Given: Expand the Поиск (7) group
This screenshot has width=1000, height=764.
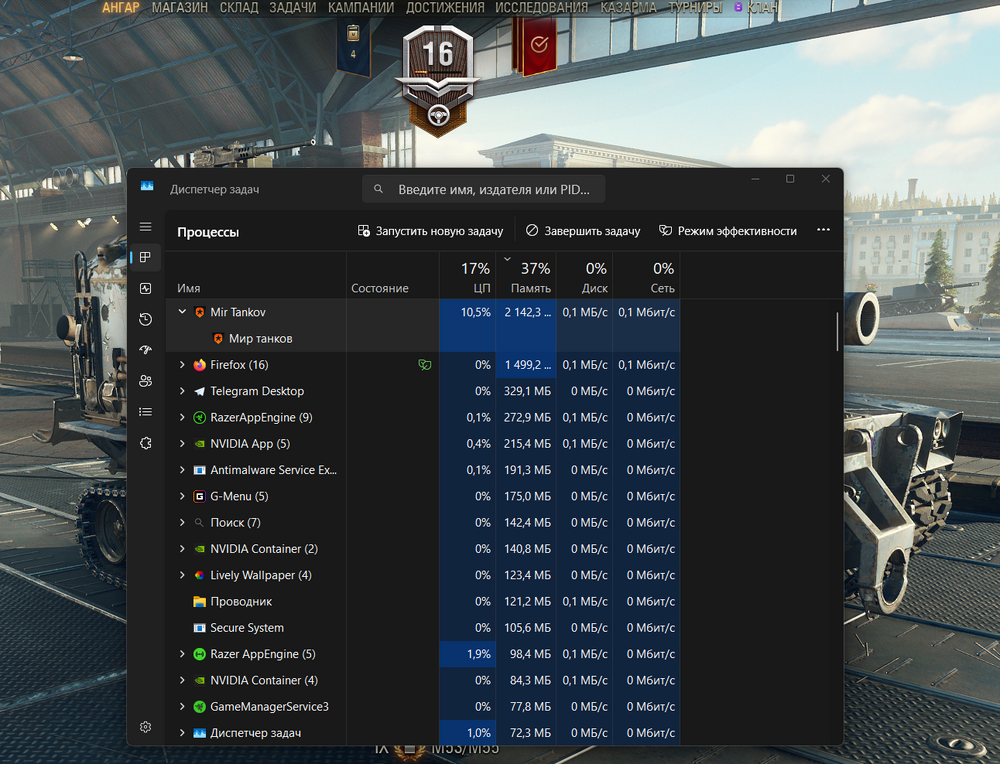Looking at the screenshot, I should point(182,522).
